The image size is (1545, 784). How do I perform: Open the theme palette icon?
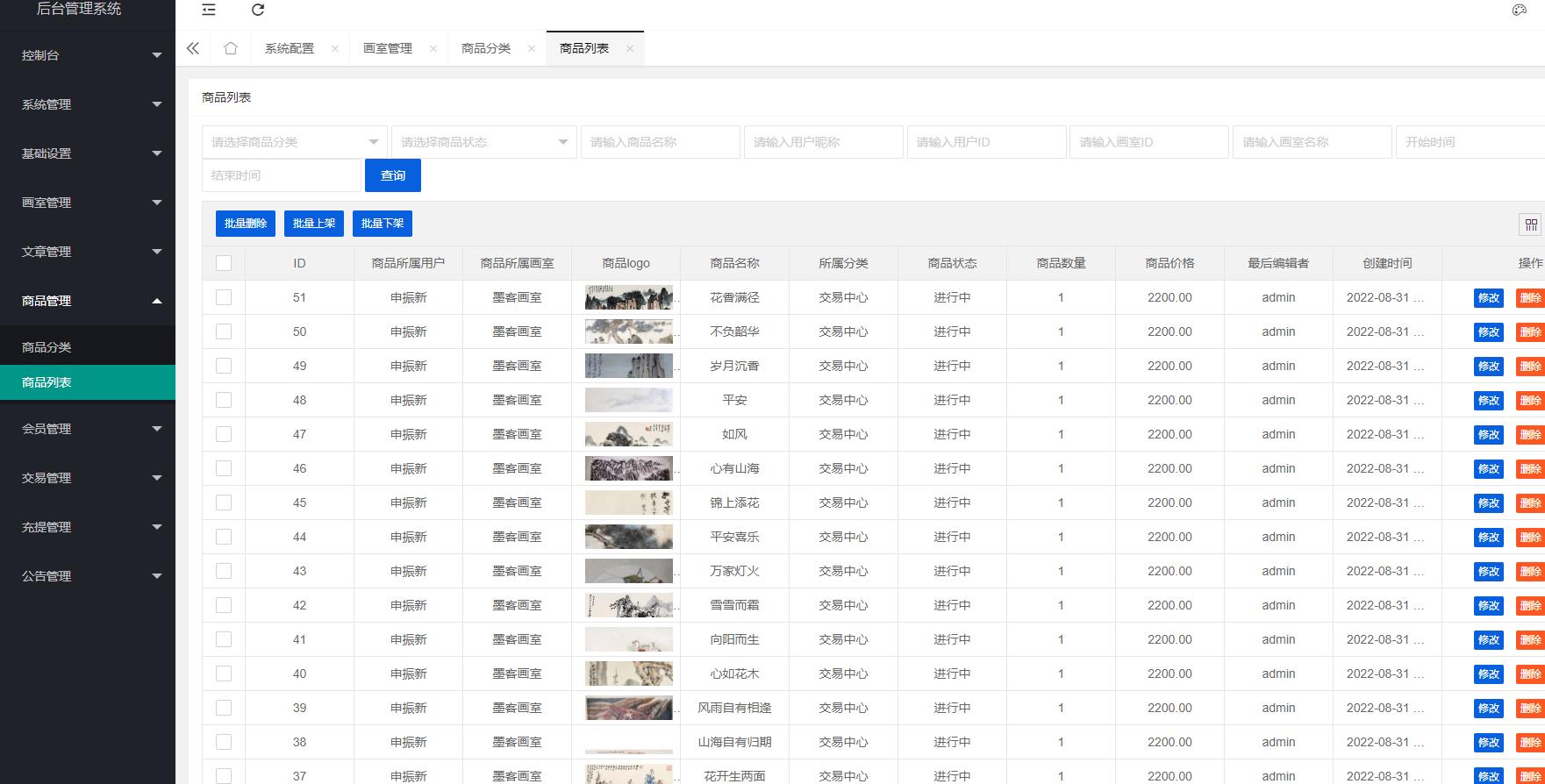[x=1520, y=10]
